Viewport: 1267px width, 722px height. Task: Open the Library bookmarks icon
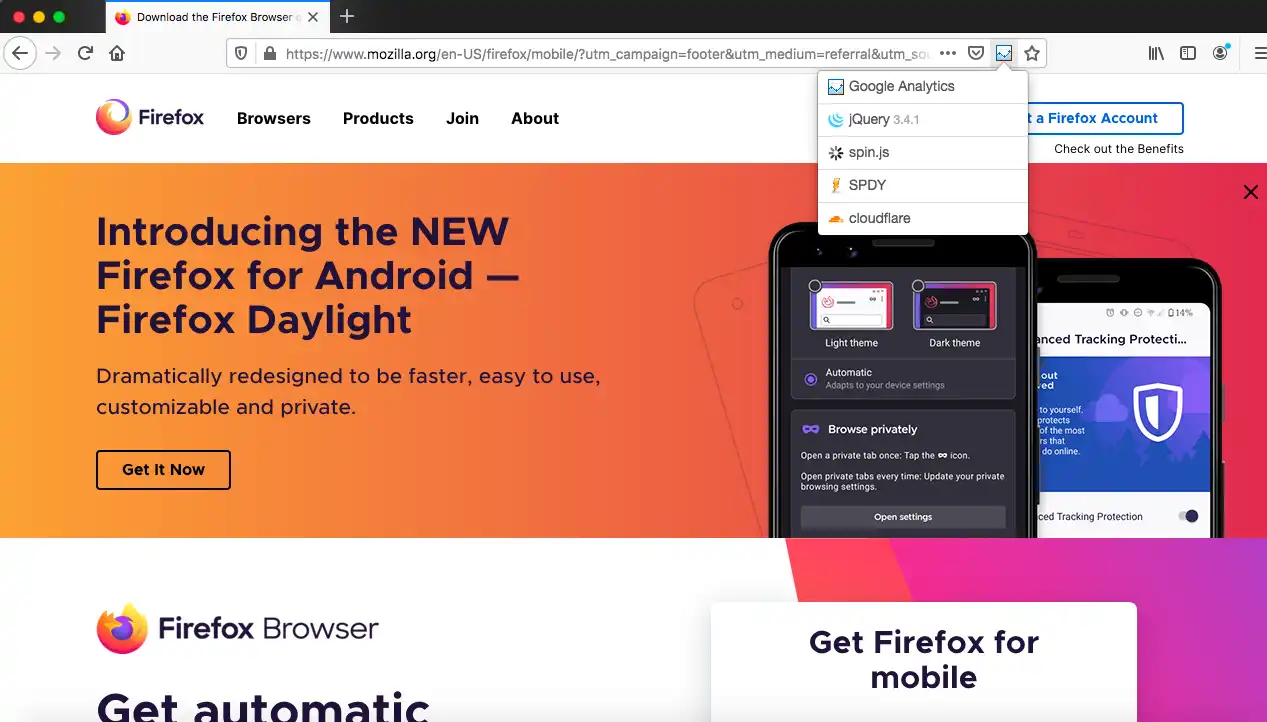[1156, 53]
